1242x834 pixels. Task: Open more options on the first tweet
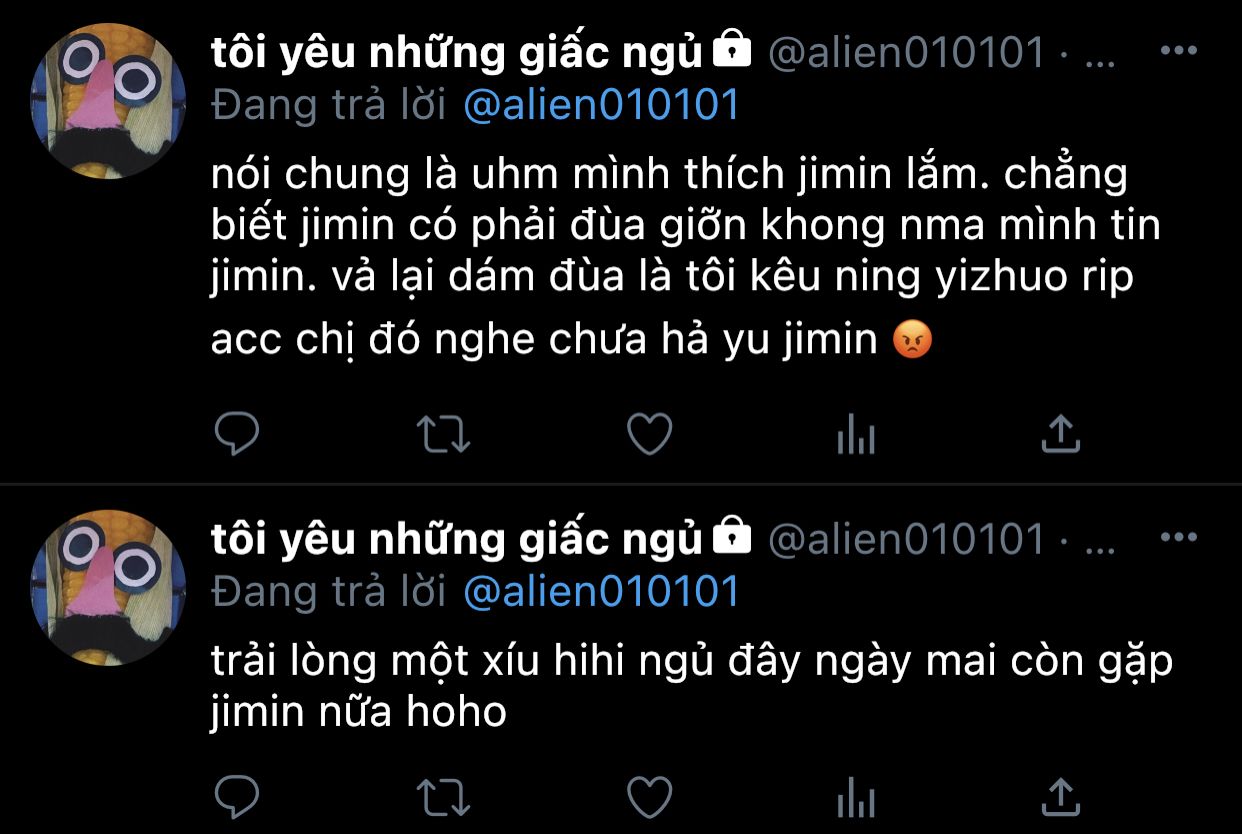[1178, 50]
